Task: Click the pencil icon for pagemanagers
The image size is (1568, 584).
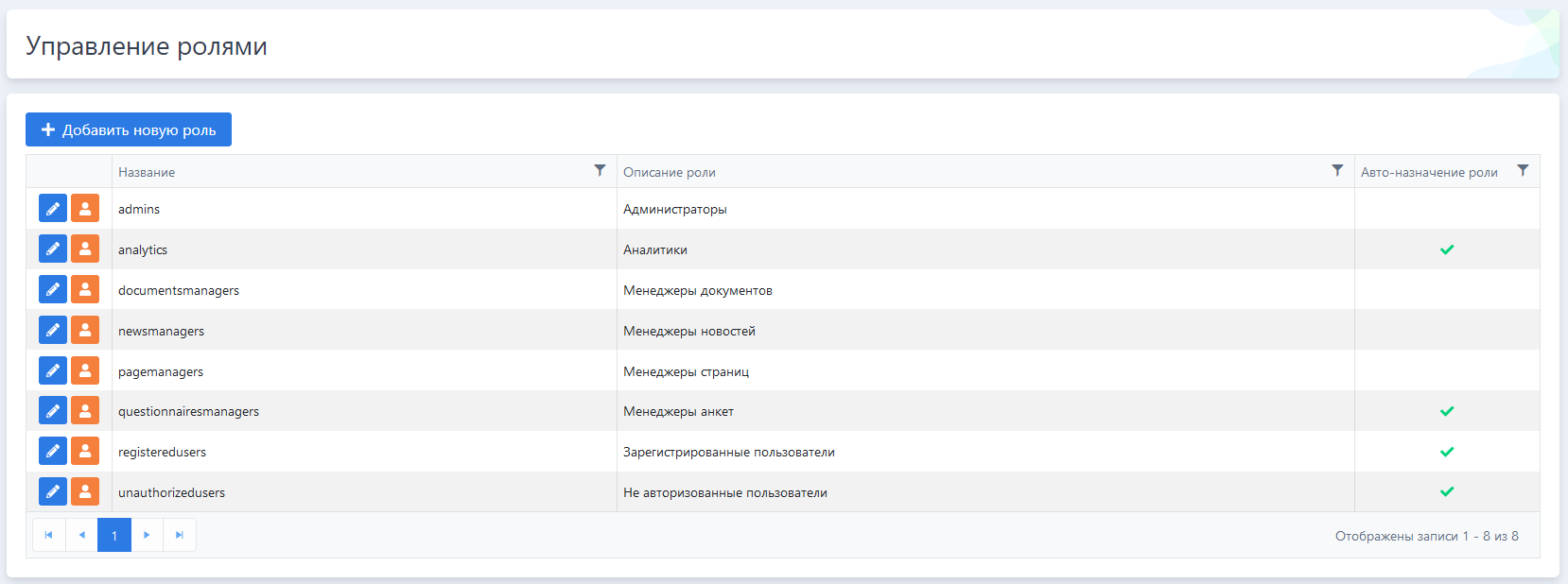Action: coord(53,371)
